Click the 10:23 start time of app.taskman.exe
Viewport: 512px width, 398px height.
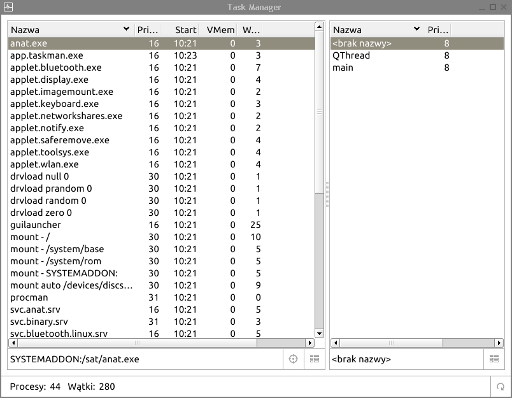point(185,55)
